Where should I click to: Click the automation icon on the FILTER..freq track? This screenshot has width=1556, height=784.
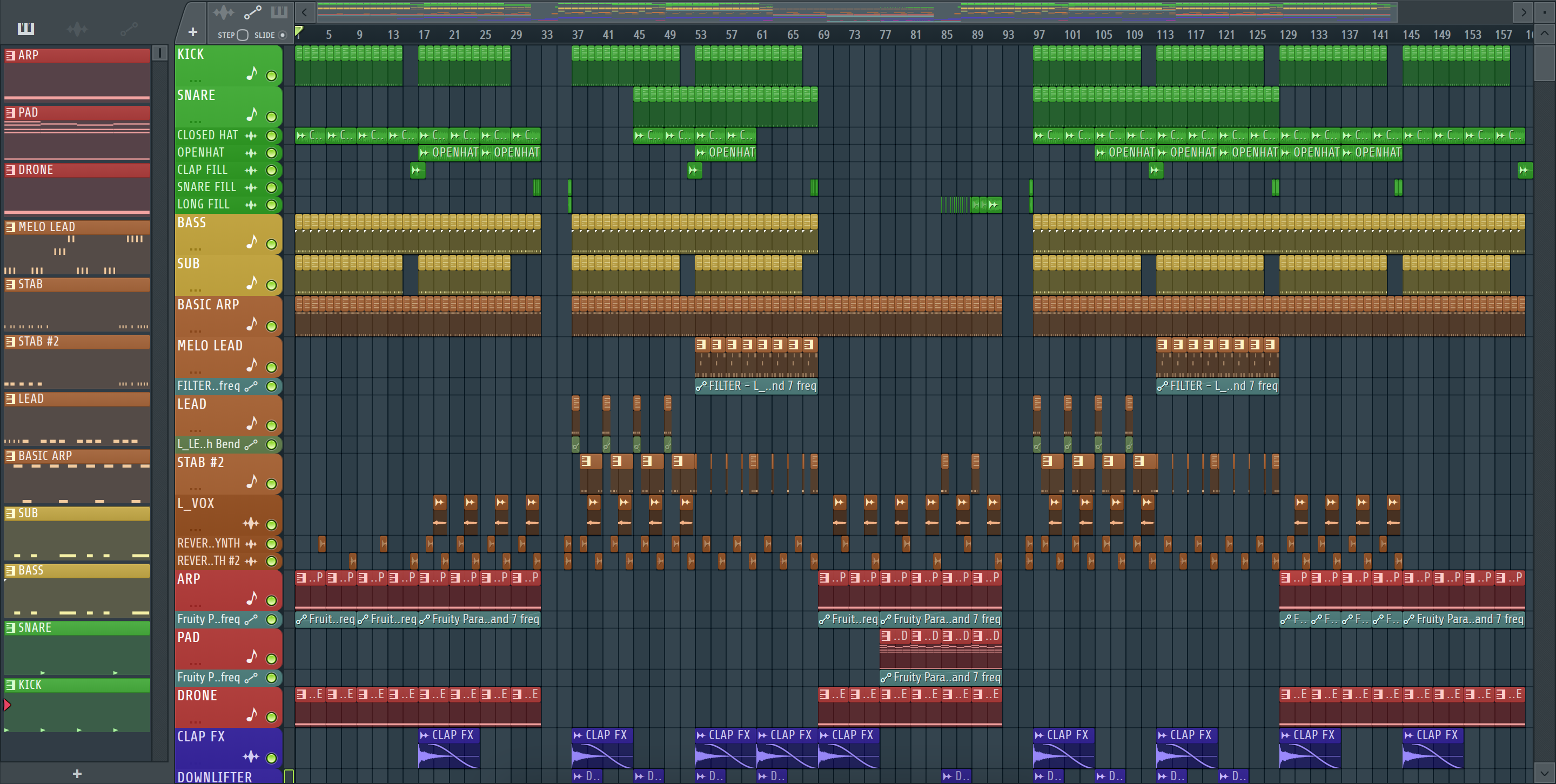[251, 386]
